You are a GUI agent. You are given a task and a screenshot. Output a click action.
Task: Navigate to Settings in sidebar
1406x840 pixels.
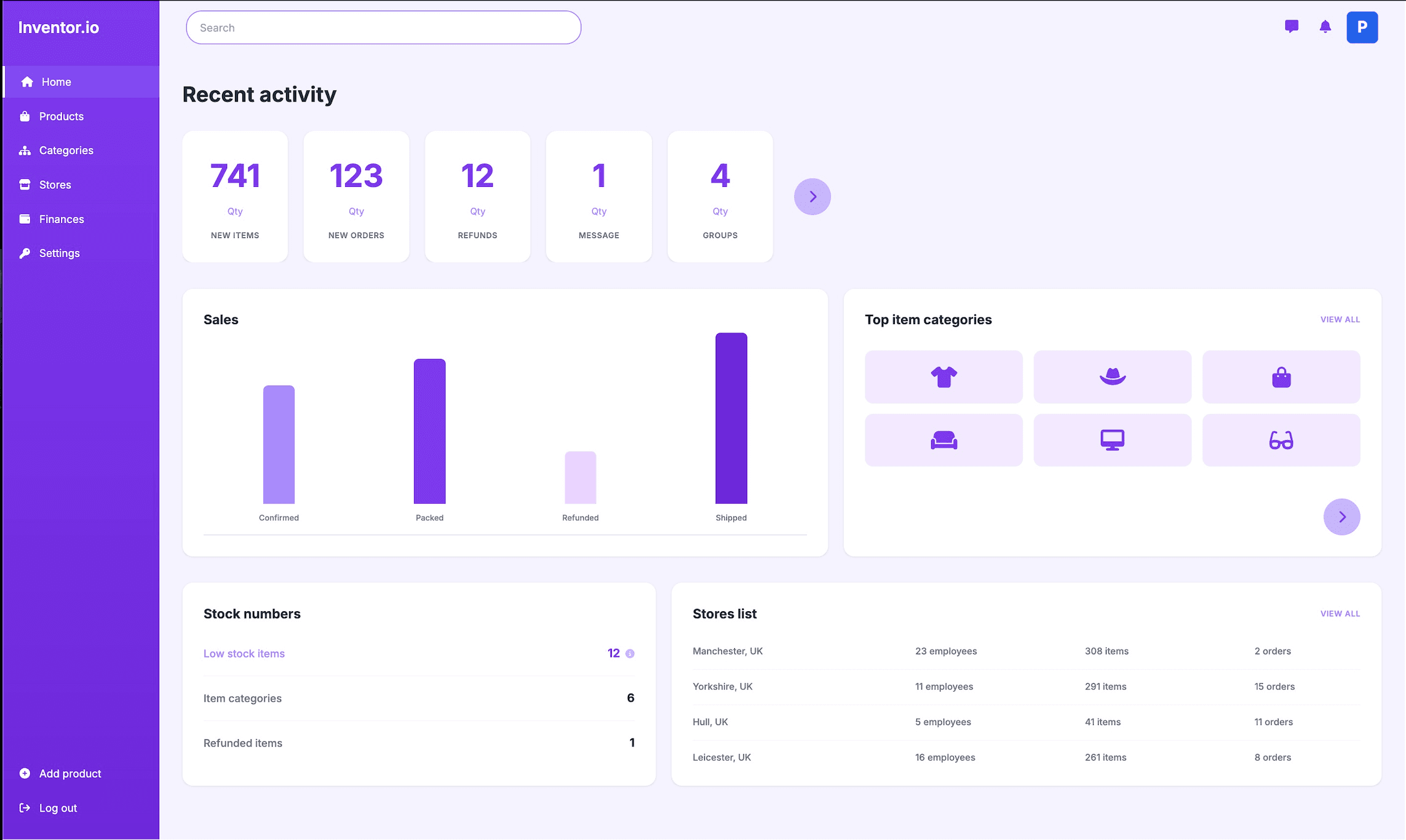[59, 253]
